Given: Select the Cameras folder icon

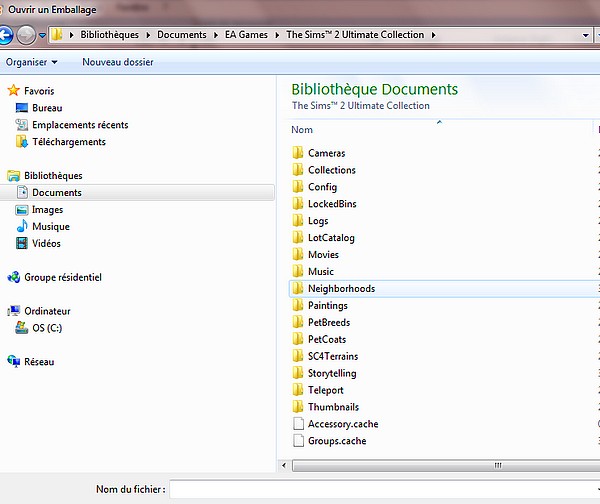Looking at the screenshot, I should (x=298, y=153).
